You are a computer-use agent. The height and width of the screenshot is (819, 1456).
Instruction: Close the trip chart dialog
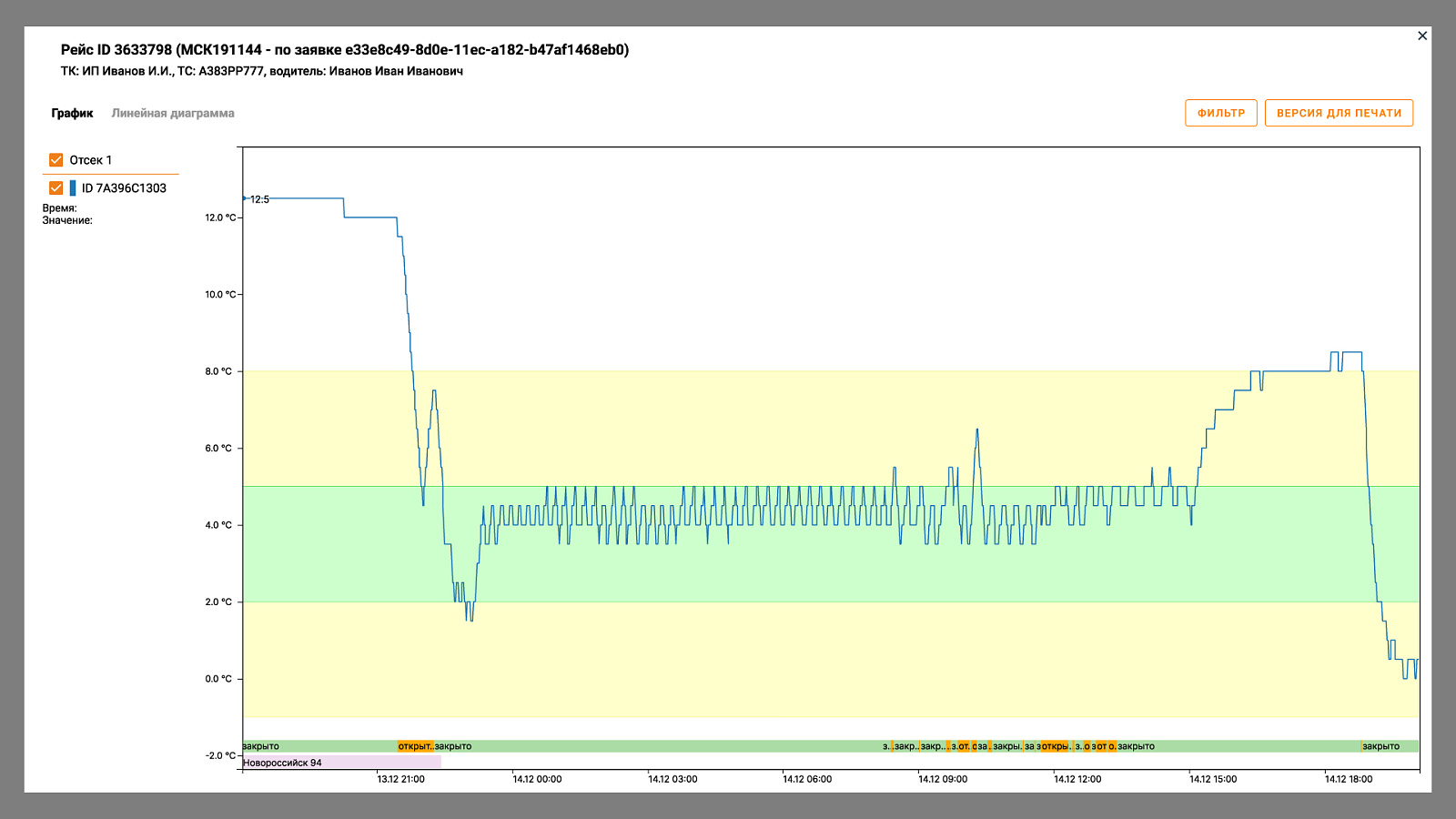click(x=1422, y=35)
